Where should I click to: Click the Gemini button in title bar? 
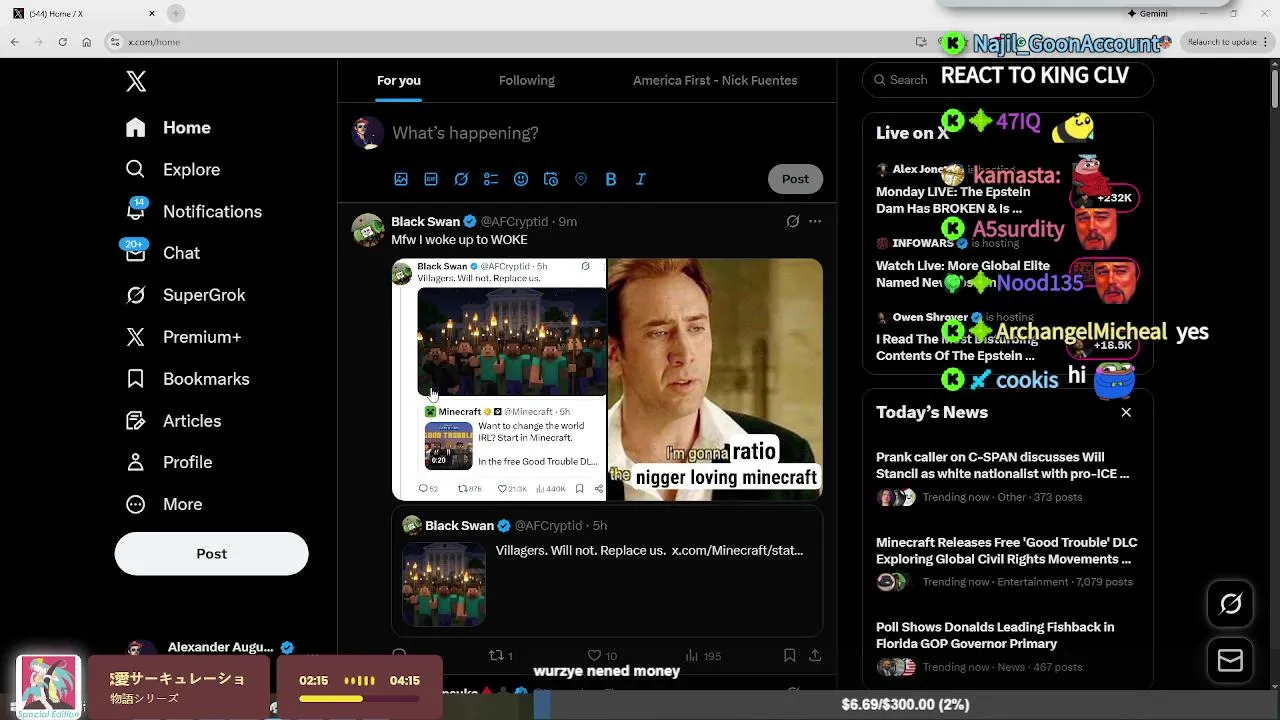pyautogui.click(x=1147, y=14)
